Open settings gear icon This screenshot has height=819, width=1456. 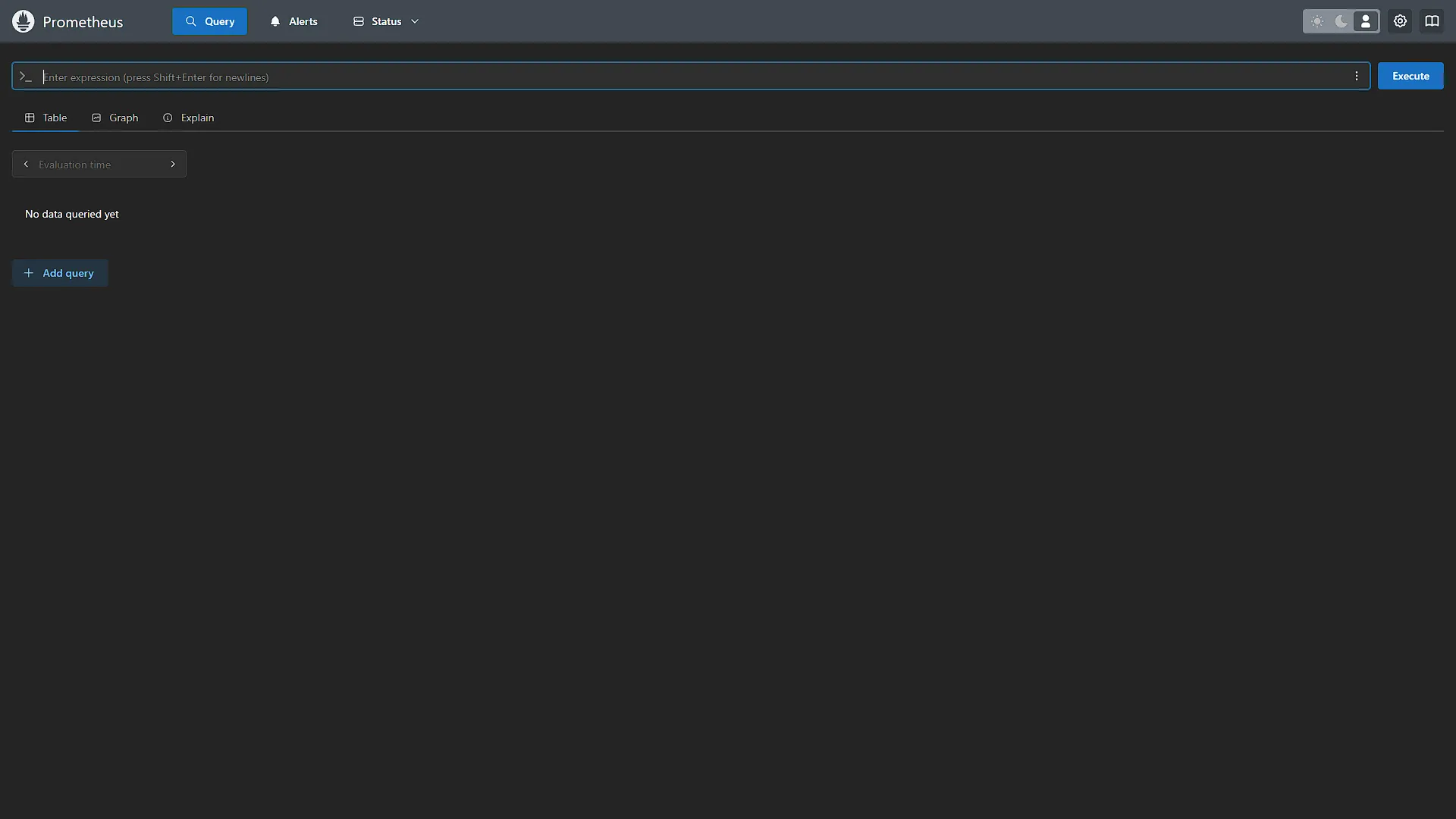1400,21
